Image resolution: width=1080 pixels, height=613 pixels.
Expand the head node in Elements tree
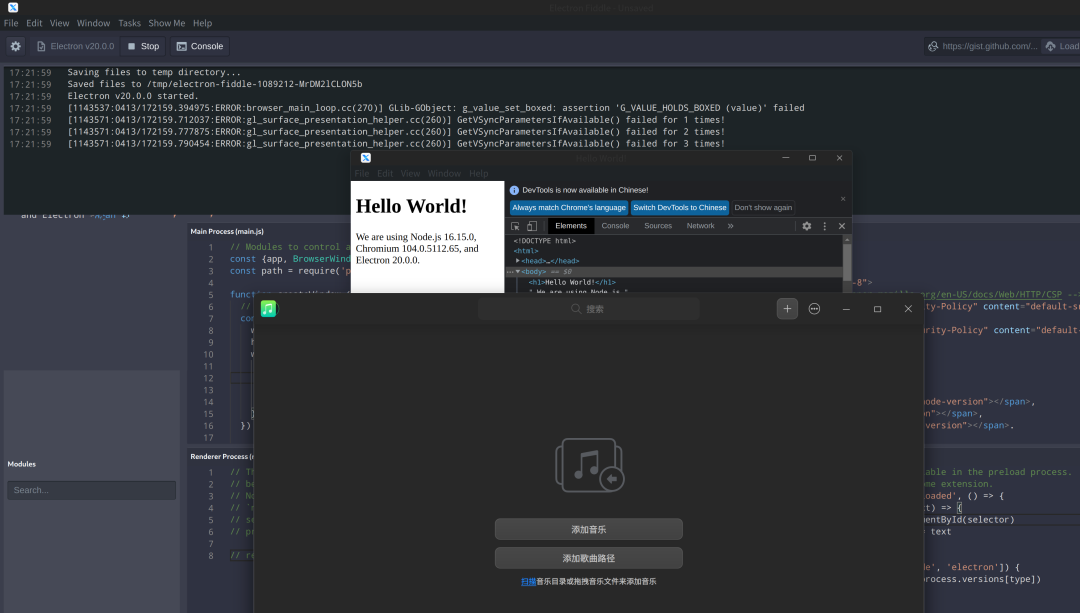pyautogui.click(x=518, y=261)
